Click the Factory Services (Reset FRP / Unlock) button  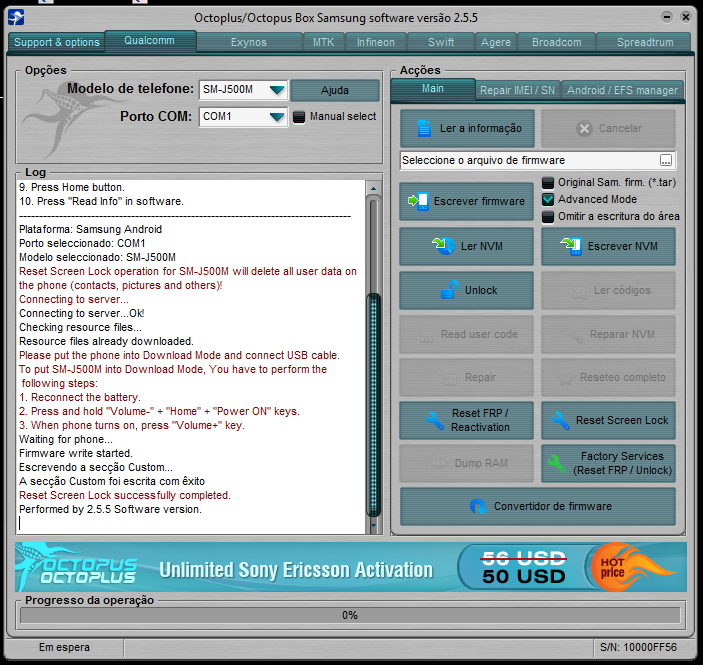pyautogui.click(x=608, y=464)
